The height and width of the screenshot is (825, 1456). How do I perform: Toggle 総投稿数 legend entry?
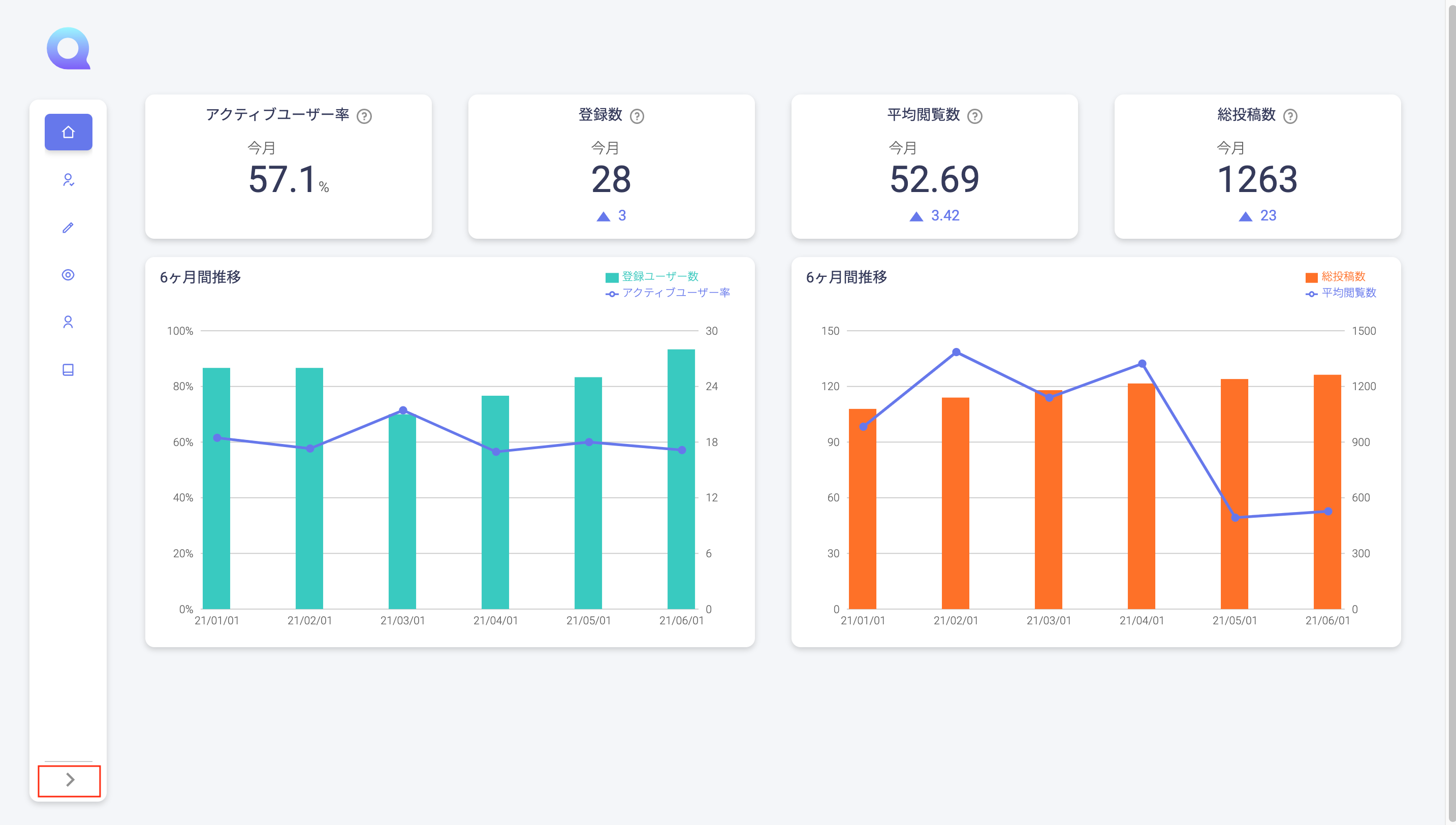(1335, 276)
